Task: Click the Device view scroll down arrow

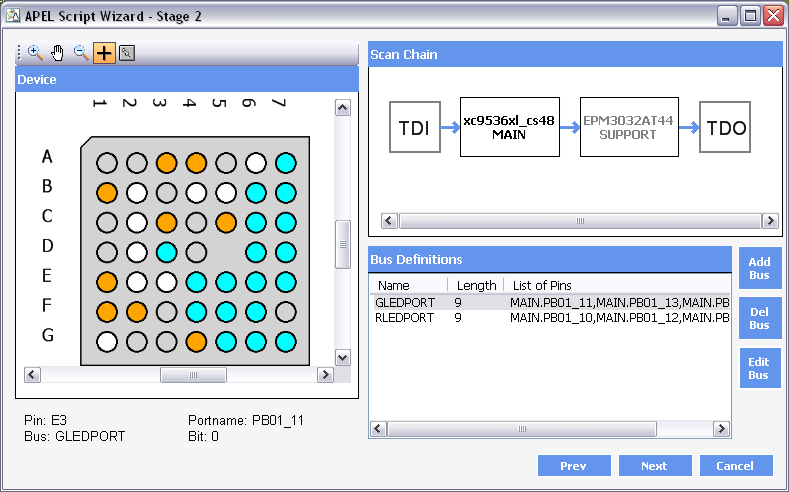Action: (x=342, y=357)
